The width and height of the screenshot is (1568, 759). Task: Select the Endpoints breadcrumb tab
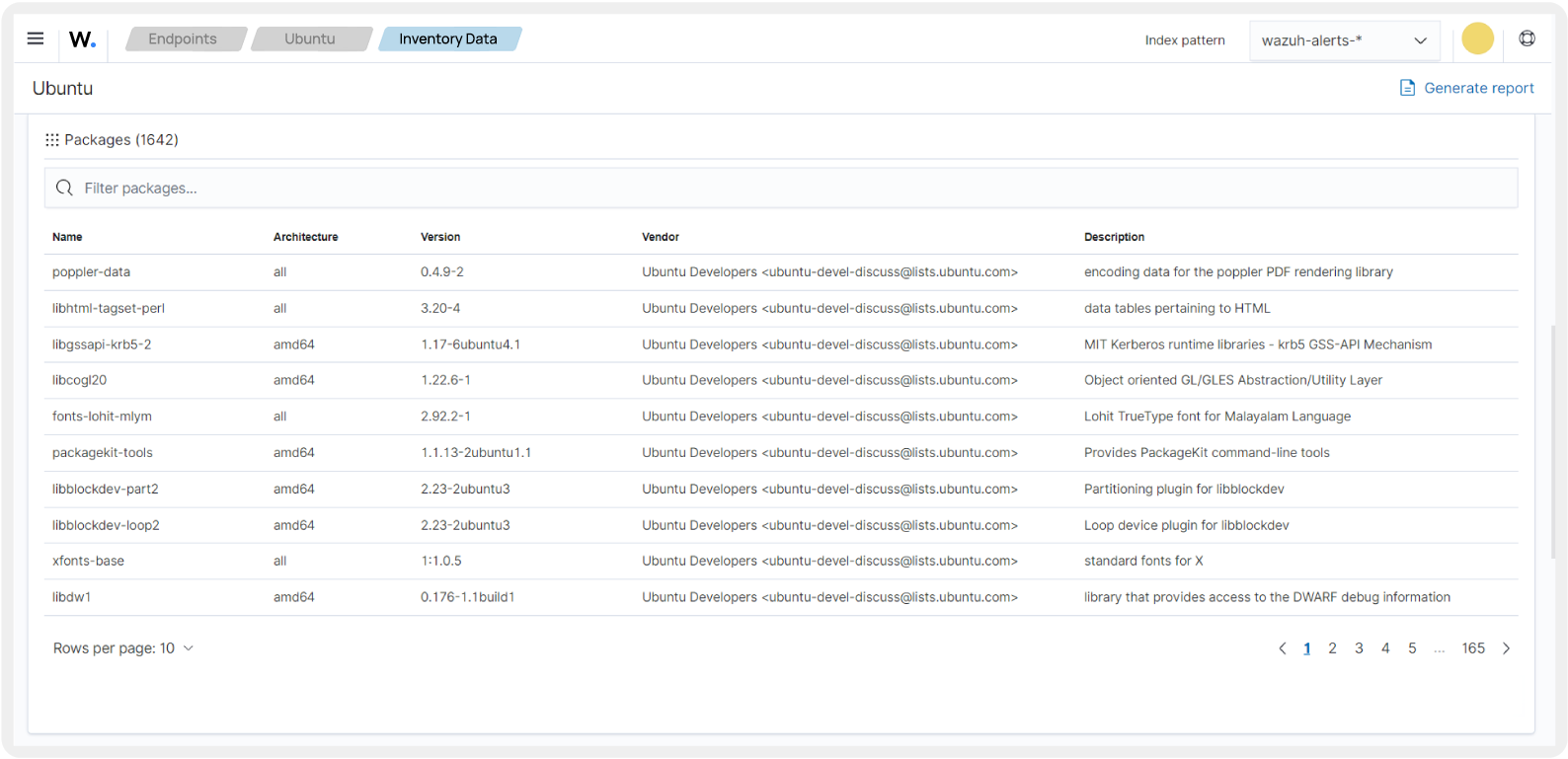click(183, 39)
